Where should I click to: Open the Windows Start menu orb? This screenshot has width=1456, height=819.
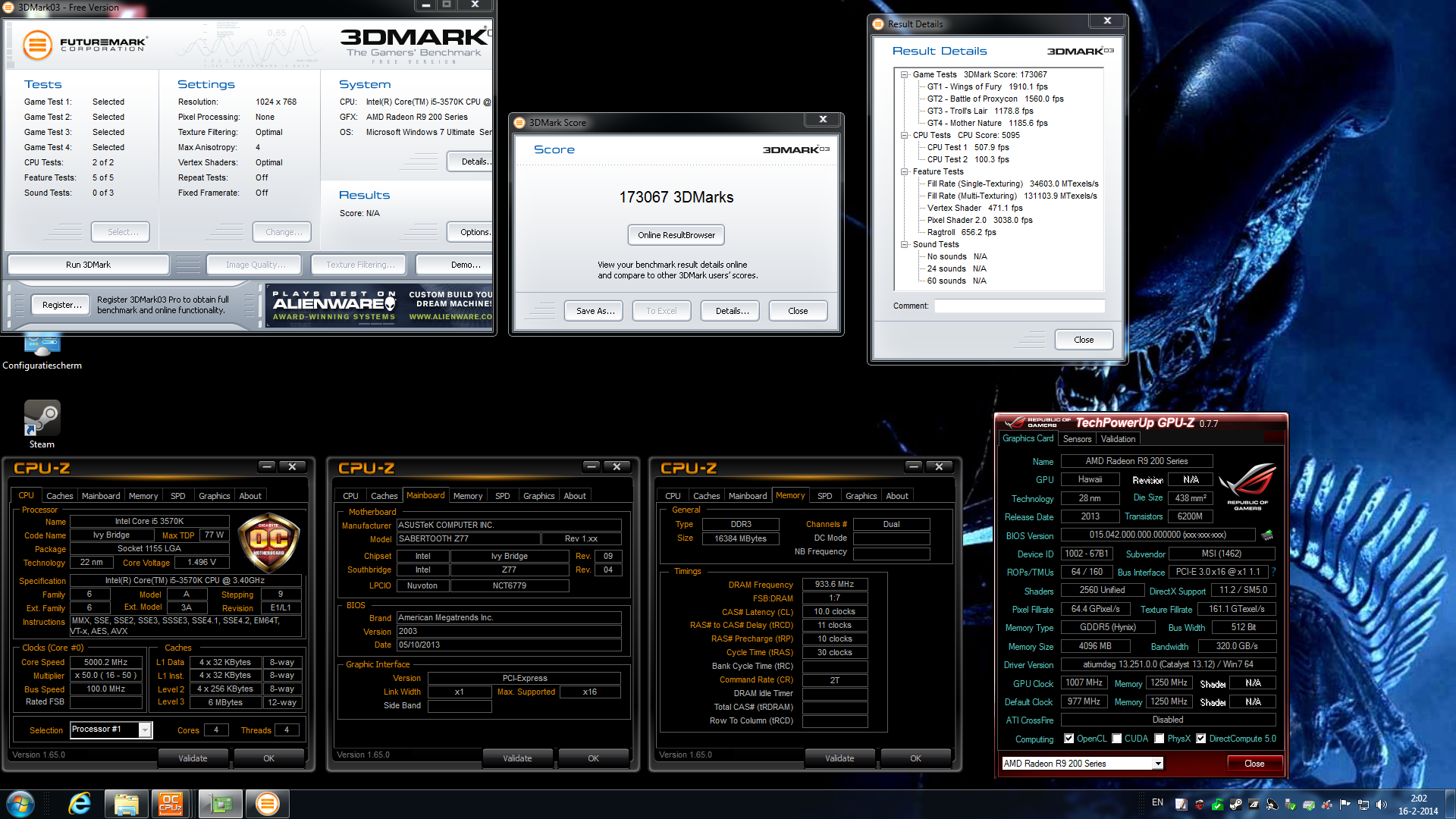(20, 804)
